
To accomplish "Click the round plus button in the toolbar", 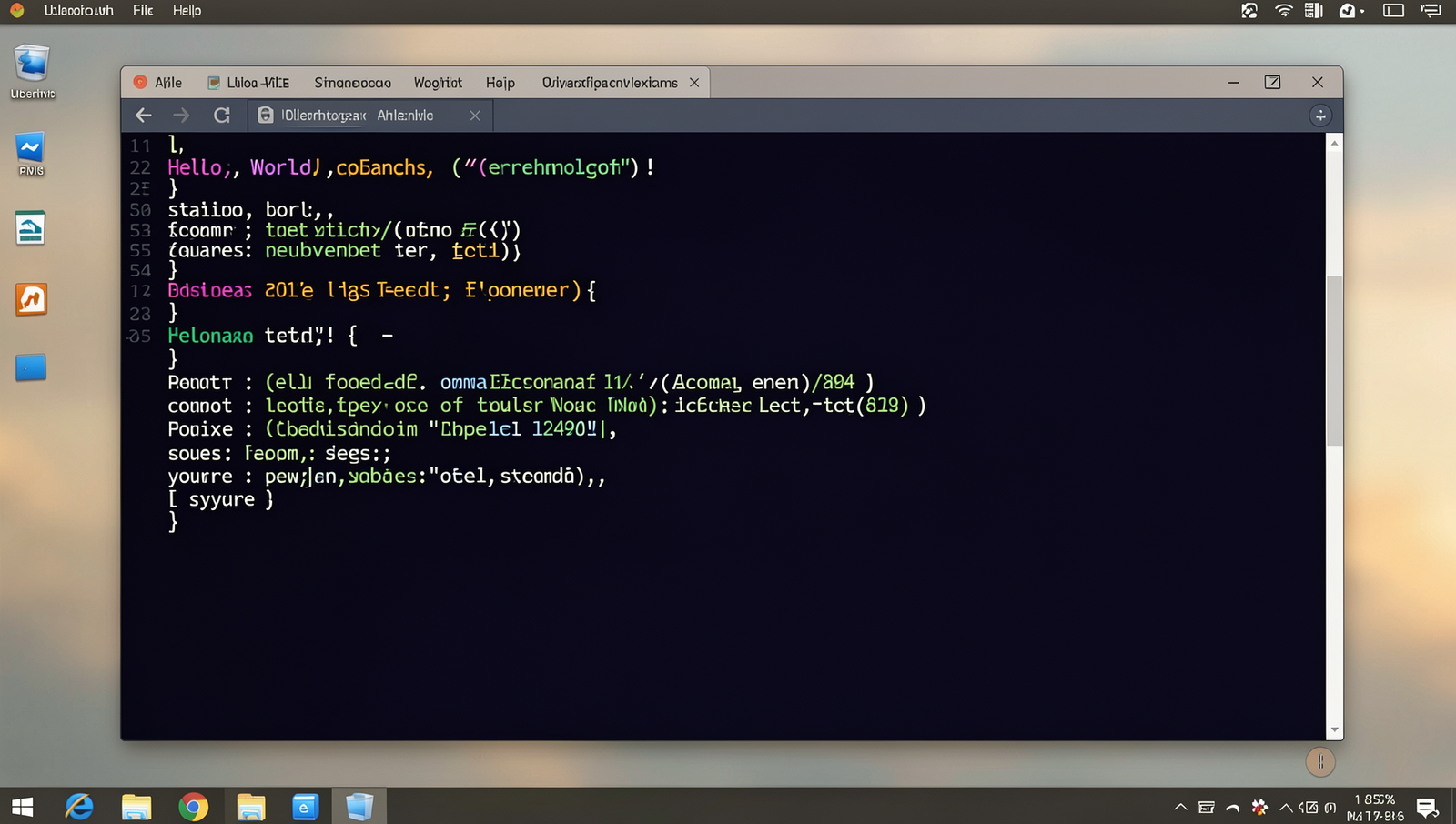I will point(1320,116).
